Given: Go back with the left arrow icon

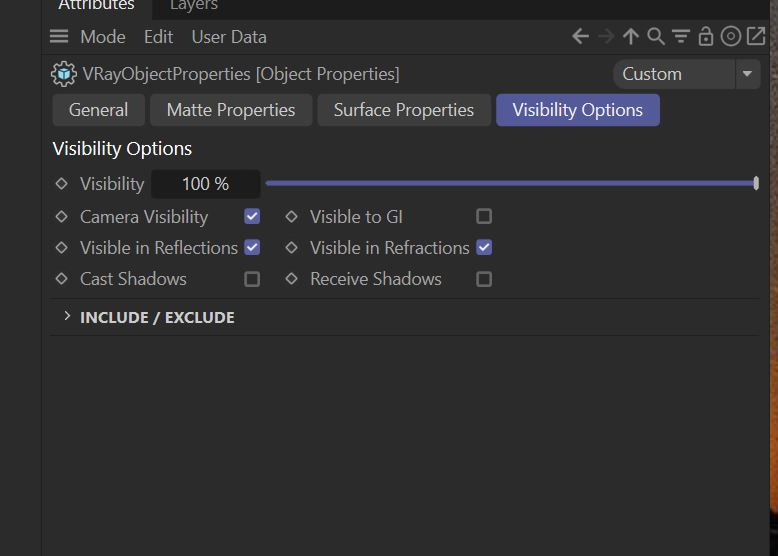Looking at the screenshot, I should click(x=580, y=36).
